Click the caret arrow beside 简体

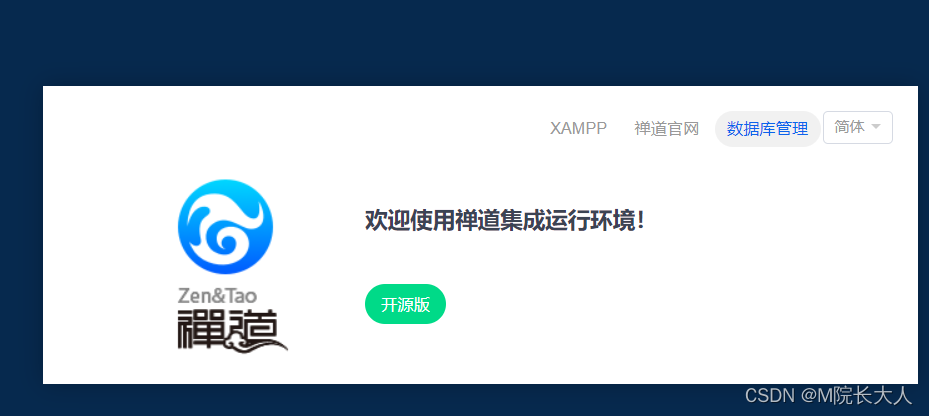pyautogui.click(x=876, y=127)
